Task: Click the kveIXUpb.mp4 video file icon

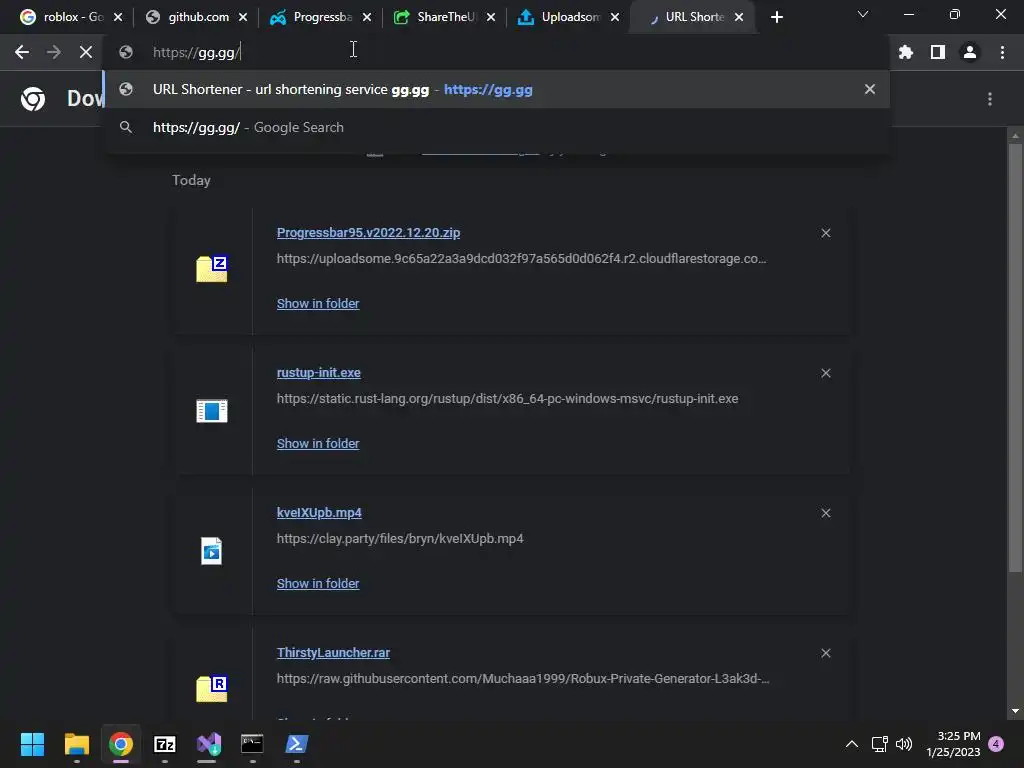Action: click(x=212, y=551)
